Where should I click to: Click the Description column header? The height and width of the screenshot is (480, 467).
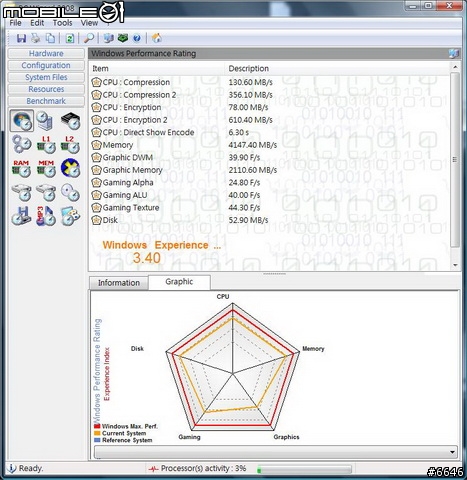337,69
